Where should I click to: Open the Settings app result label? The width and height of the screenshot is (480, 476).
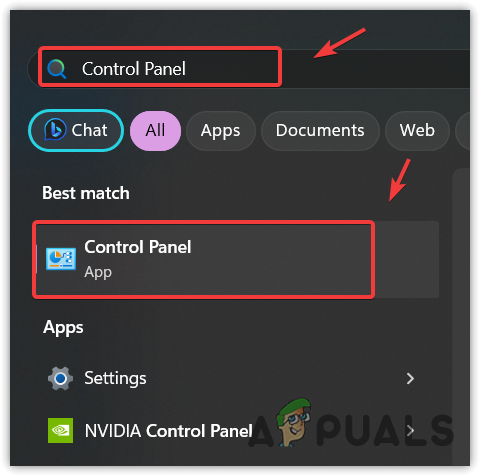click(115, 378)
